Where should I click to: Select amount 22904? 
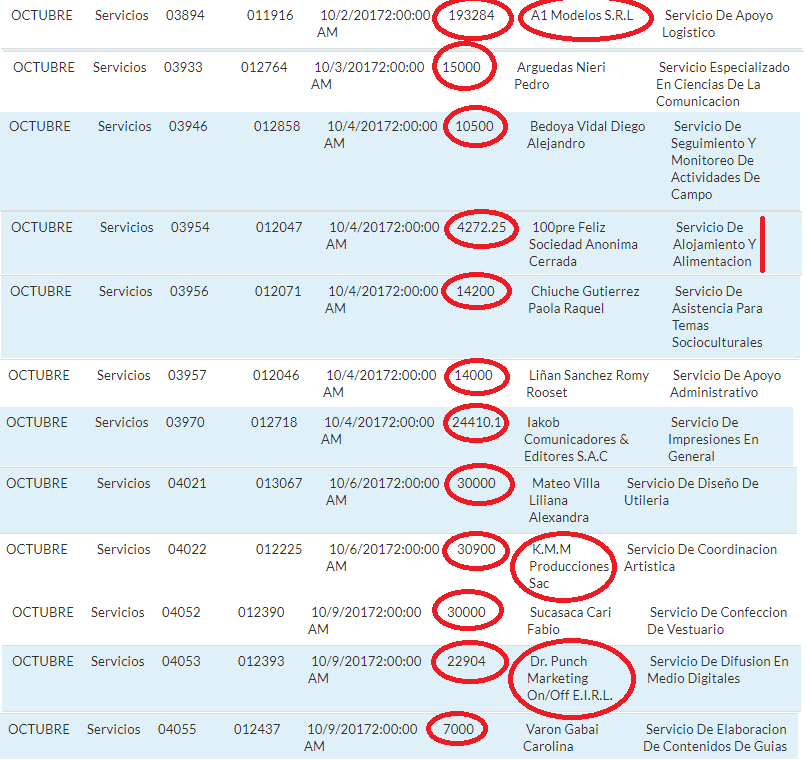[x=466, y=662]
